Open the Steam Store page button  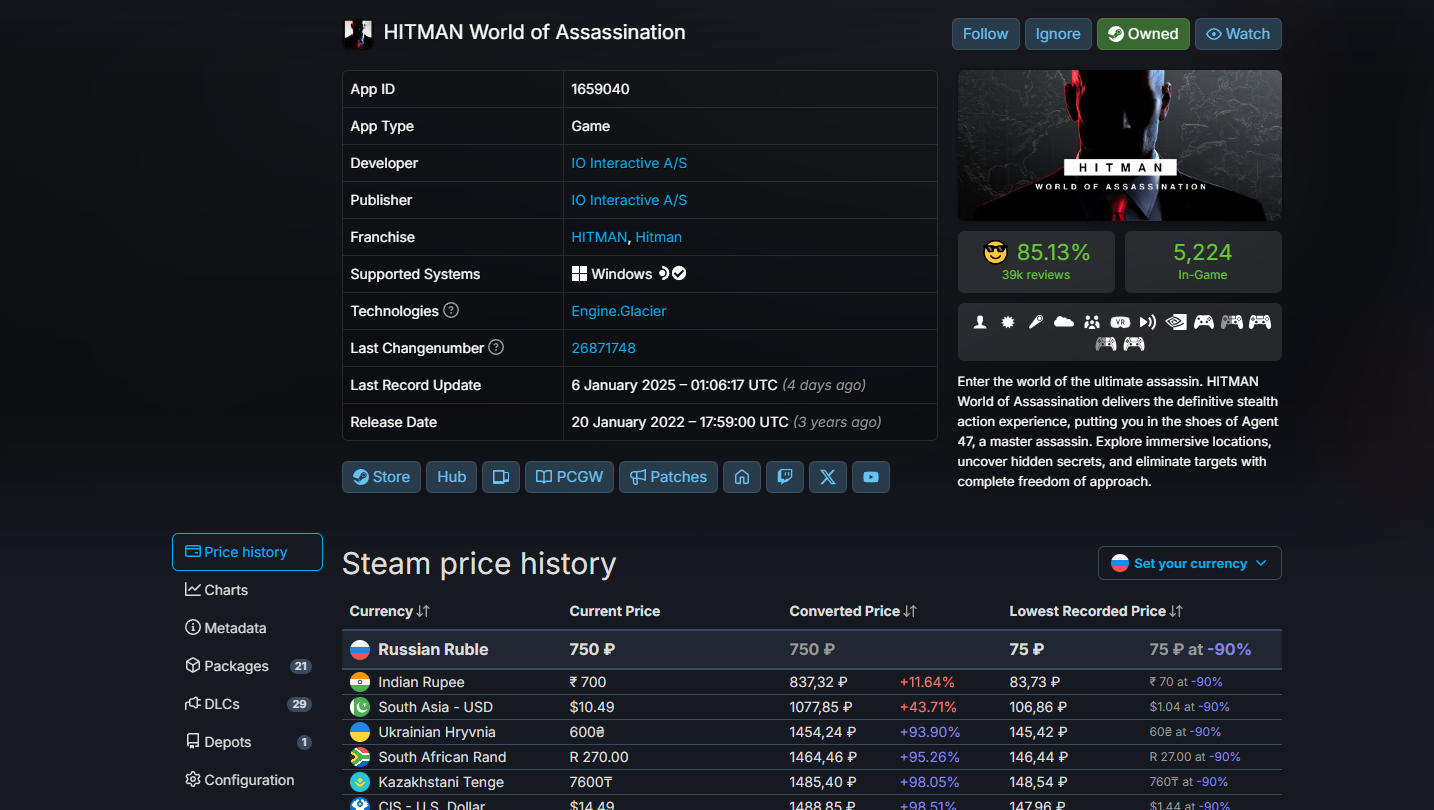pos(381,477)
